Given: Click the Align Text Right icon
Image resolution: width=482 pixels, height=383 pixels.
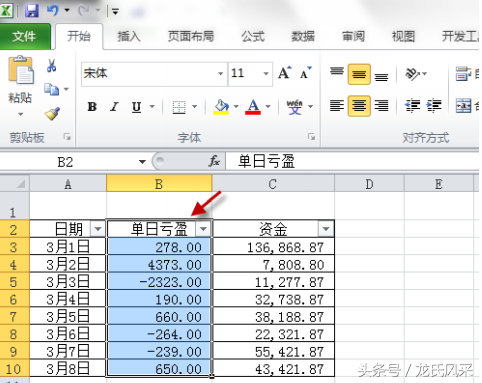Looking at the screenshot, I should pyautogui.click(x=381, y=106).
